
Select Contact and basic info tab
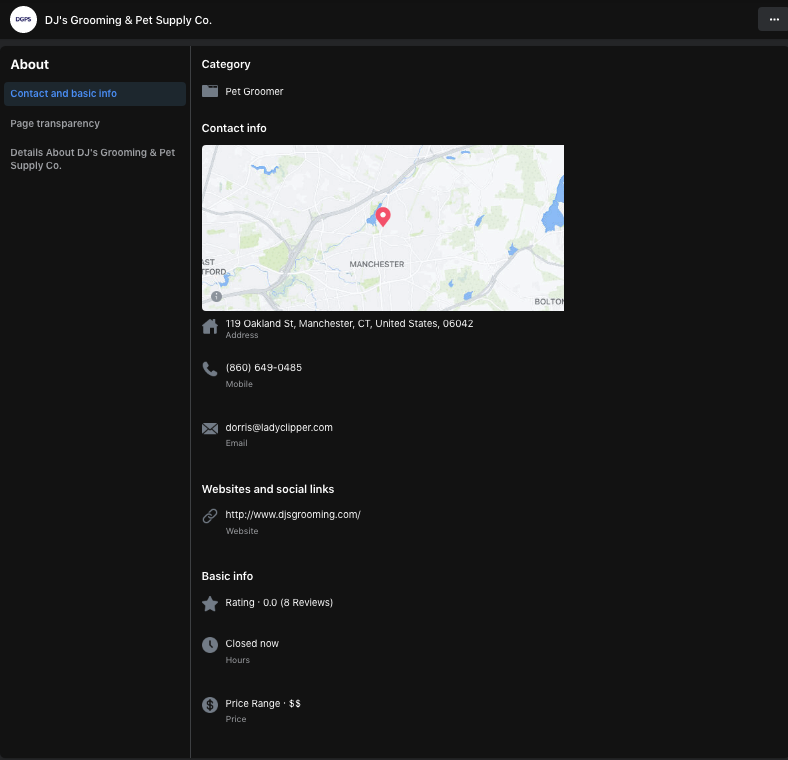94,94
